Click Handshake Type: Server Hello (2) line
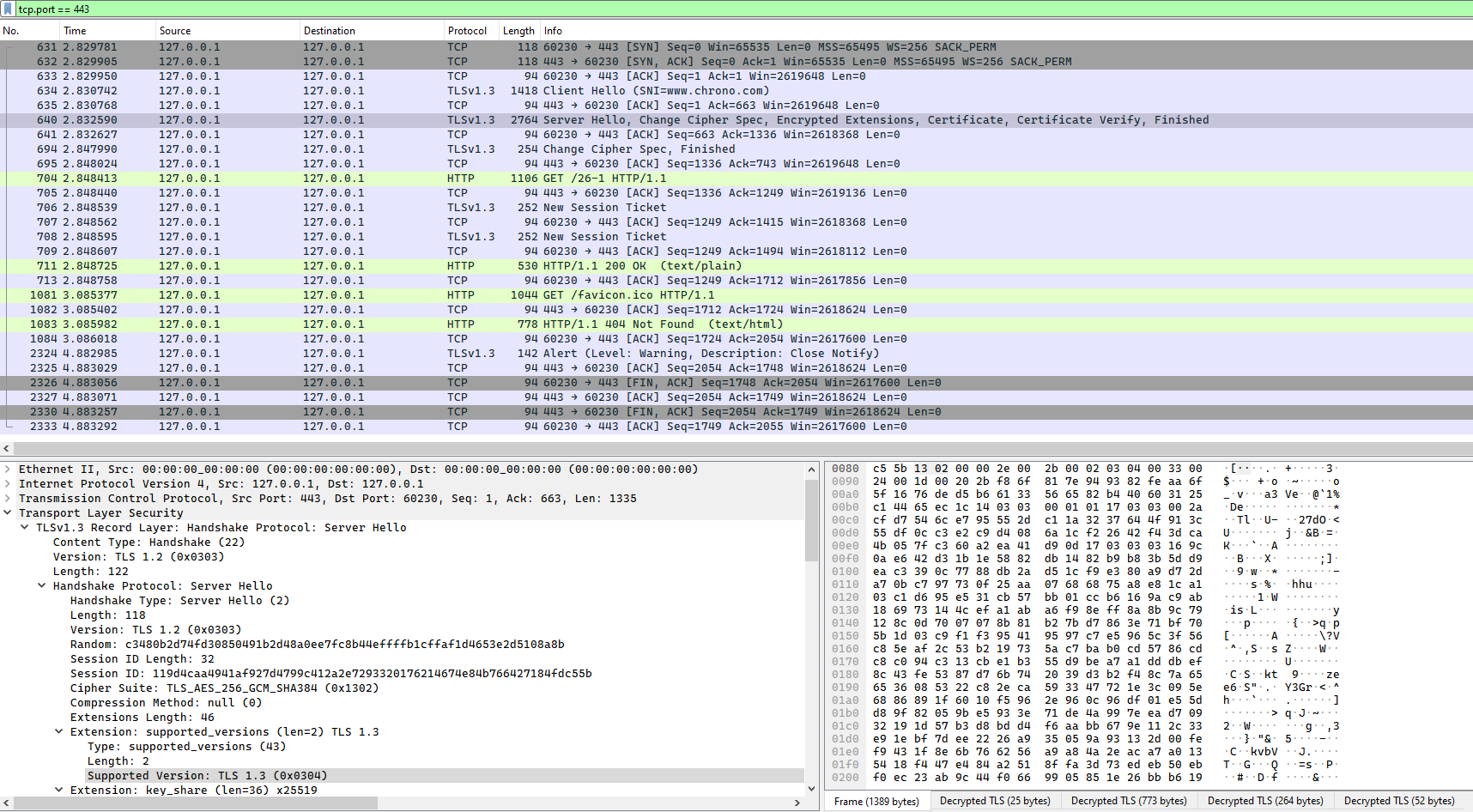Screen dimensions: 1473x812 [x=179, y=600]
